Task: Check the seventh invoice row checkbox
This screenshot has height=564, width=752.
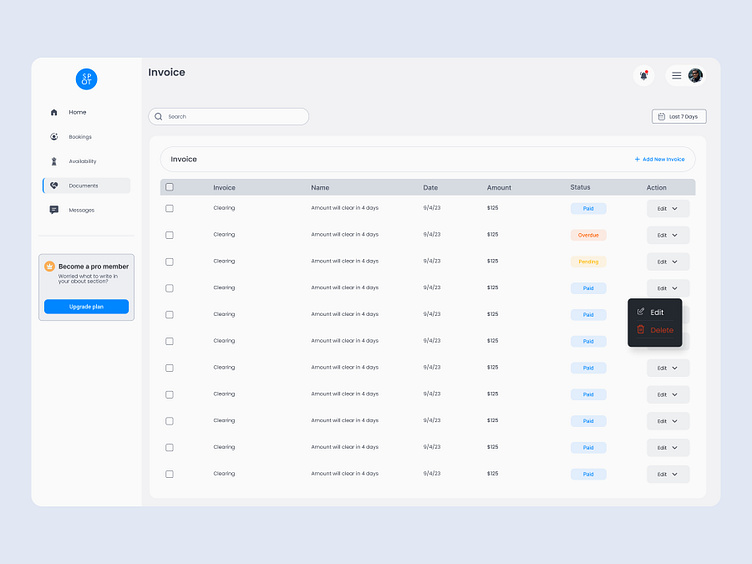Action: (169, 368)
